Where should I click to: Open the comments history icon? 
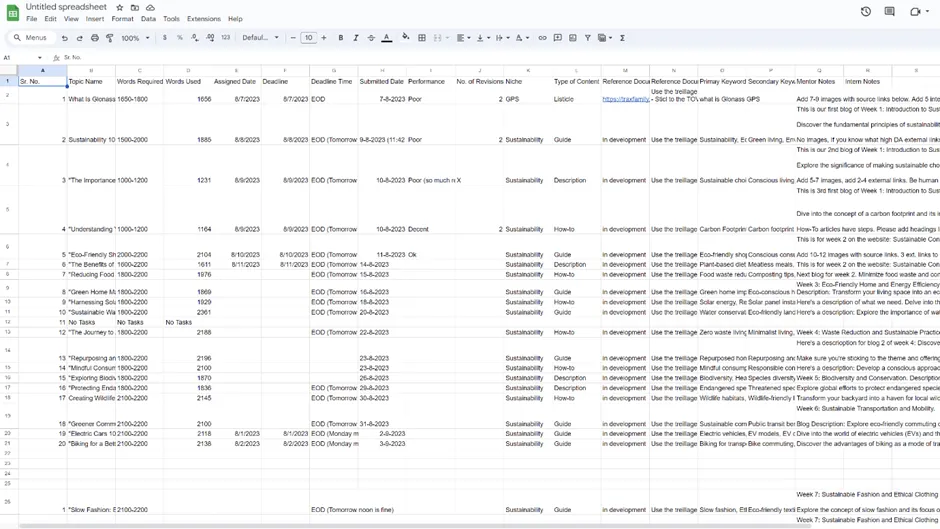click(x=890, y=11)
